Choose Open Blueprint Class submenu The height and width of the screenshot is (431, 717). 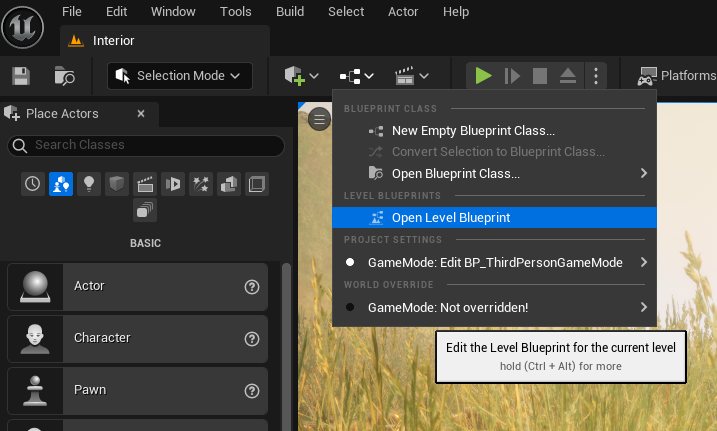(494, 174)
